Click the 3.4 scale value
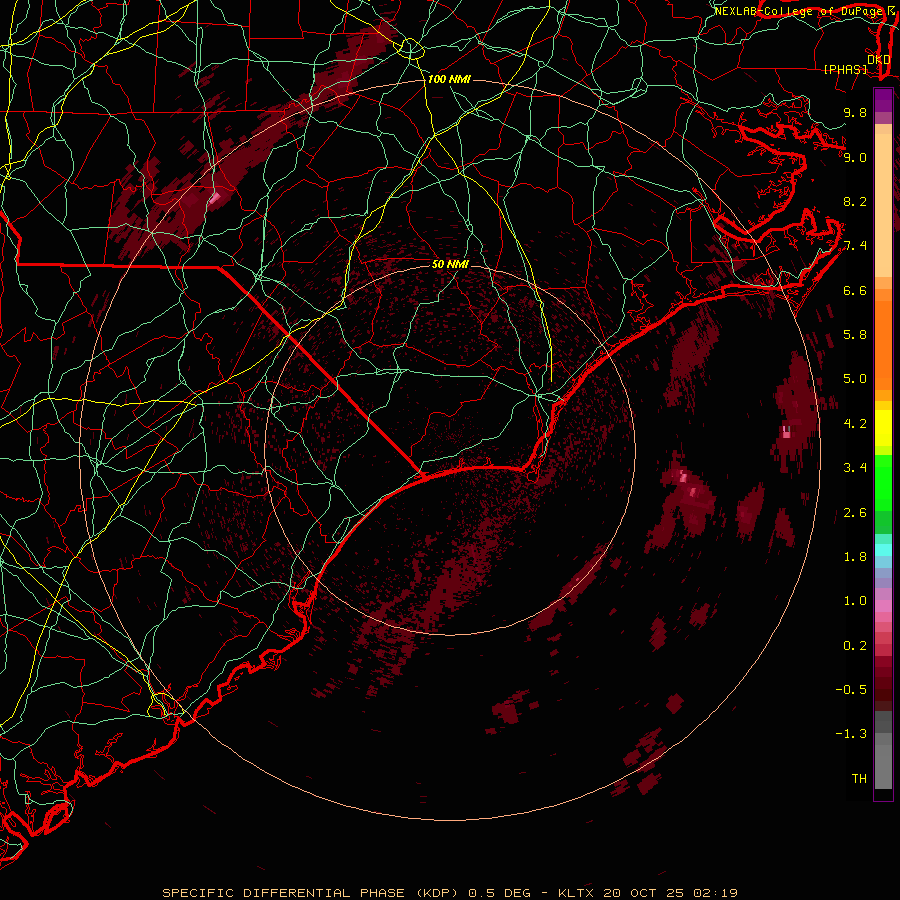The width and height of the screenshot is (900, 900). tap(855, 468)
